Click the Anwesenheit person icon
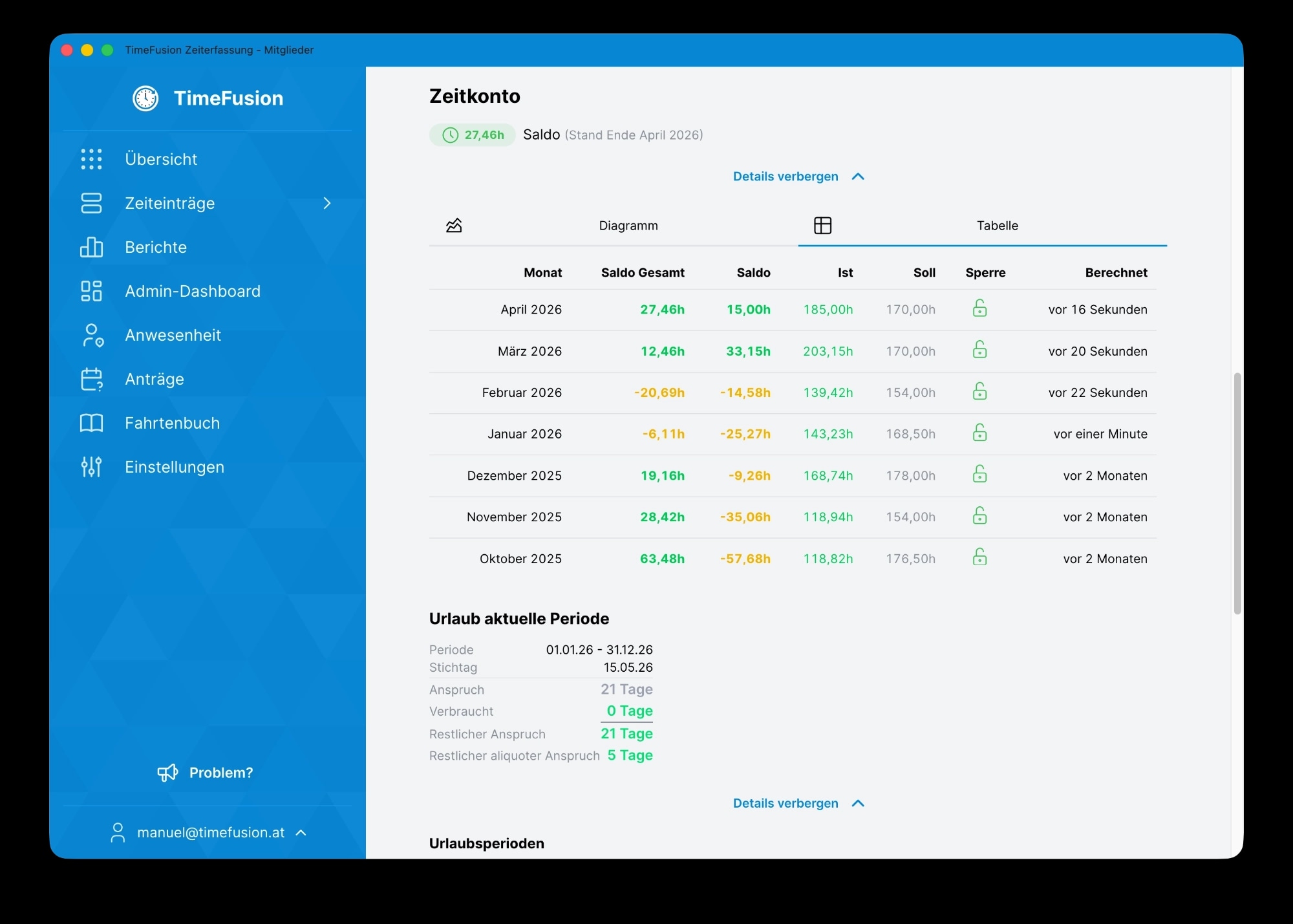Image resolution: width=1293 pixels, height=924 pixels. [x=92, y=335]
